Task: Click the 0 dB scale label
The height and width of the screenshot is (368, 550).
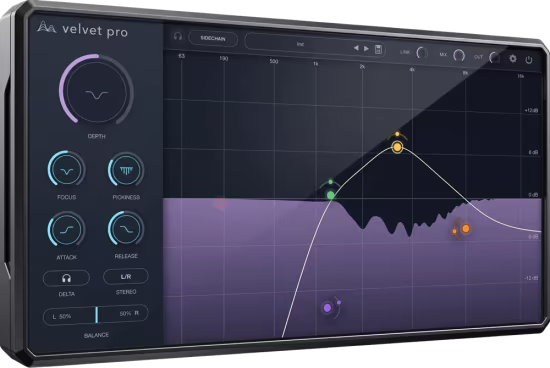Action: tap(533, 195)
